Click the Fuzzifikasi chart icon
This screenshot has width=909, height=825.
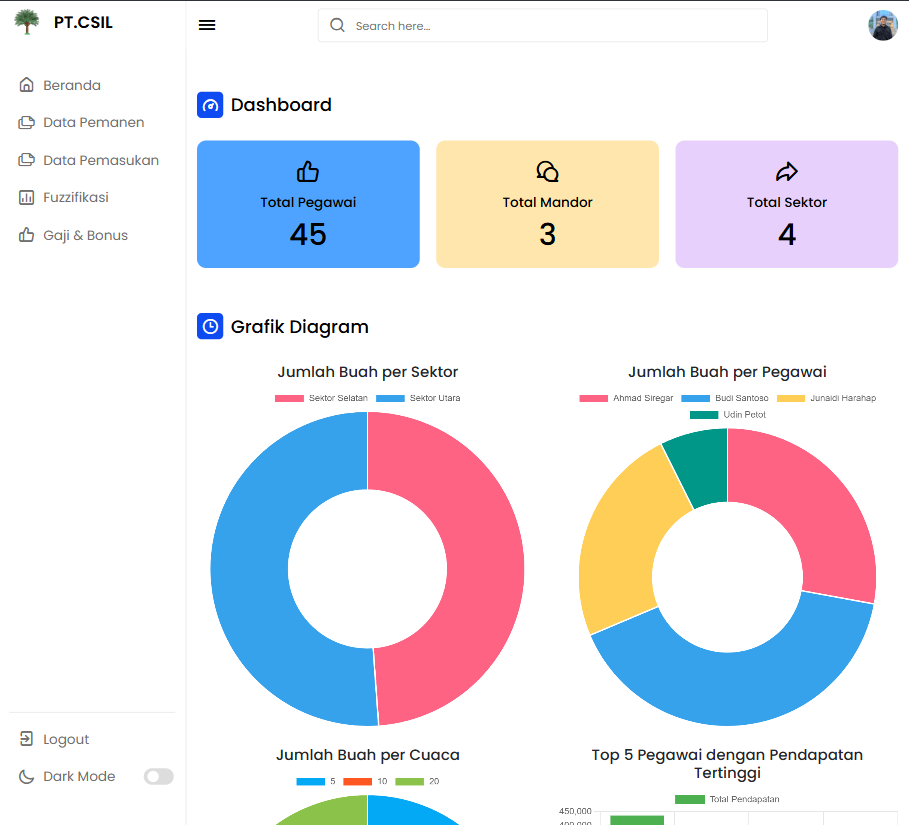click(x=26, y=198)
